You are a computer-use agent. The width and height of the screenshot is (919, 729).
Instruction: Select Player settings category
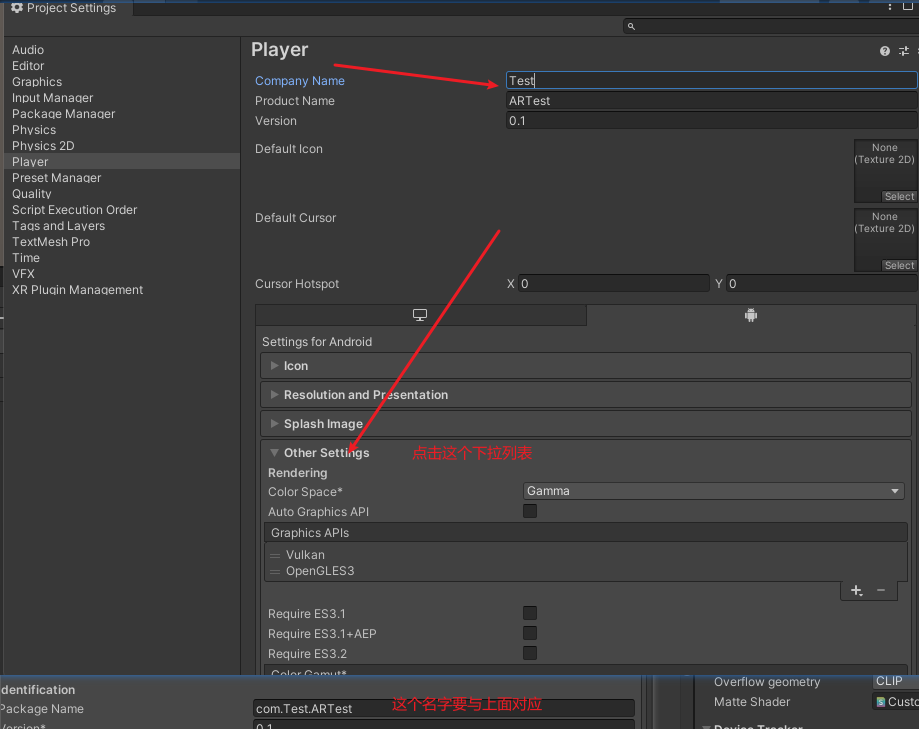pyautogui.click(x=122, y=161)
